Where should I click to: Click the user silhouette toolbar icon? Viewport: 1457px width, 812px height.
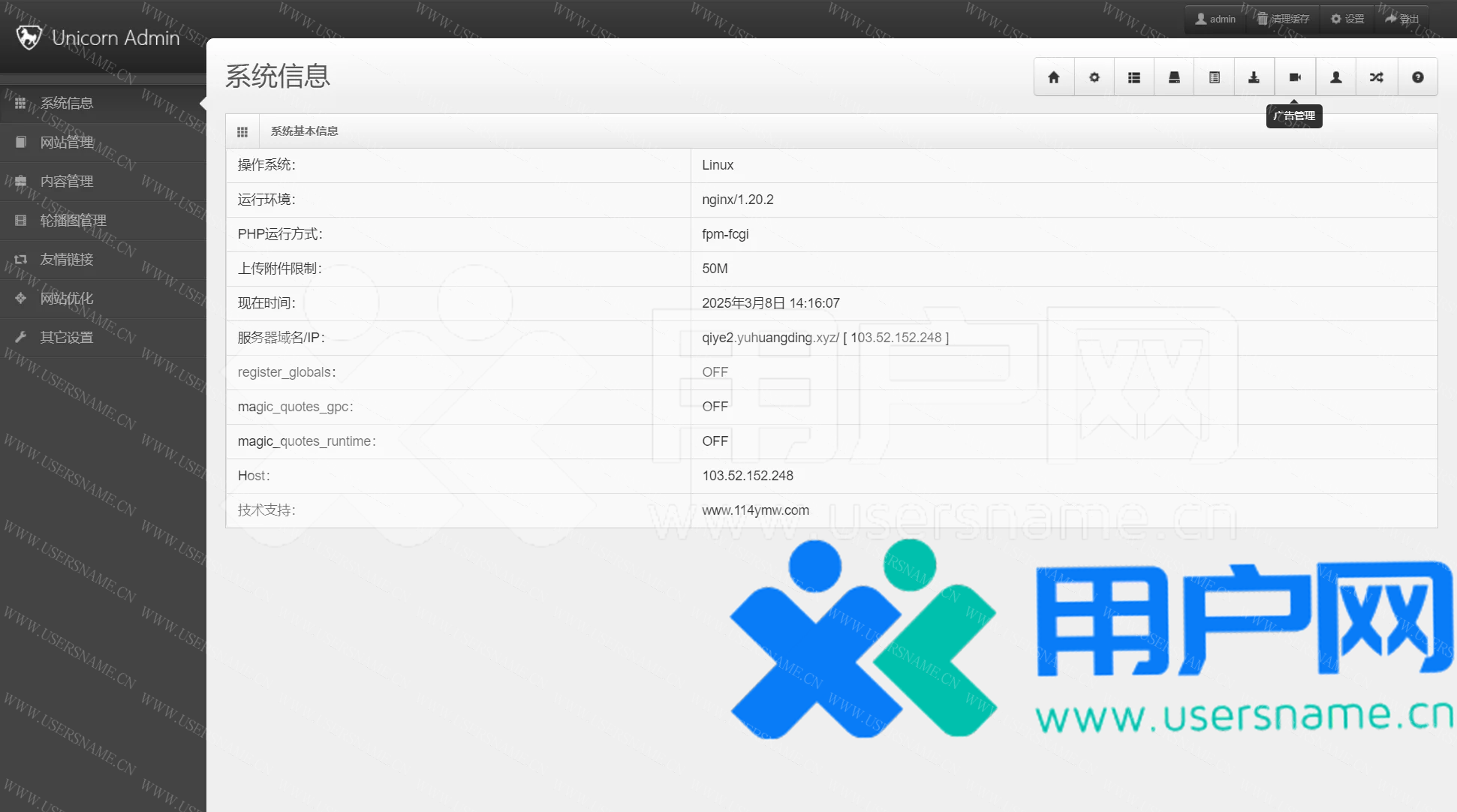[1336, 77]
